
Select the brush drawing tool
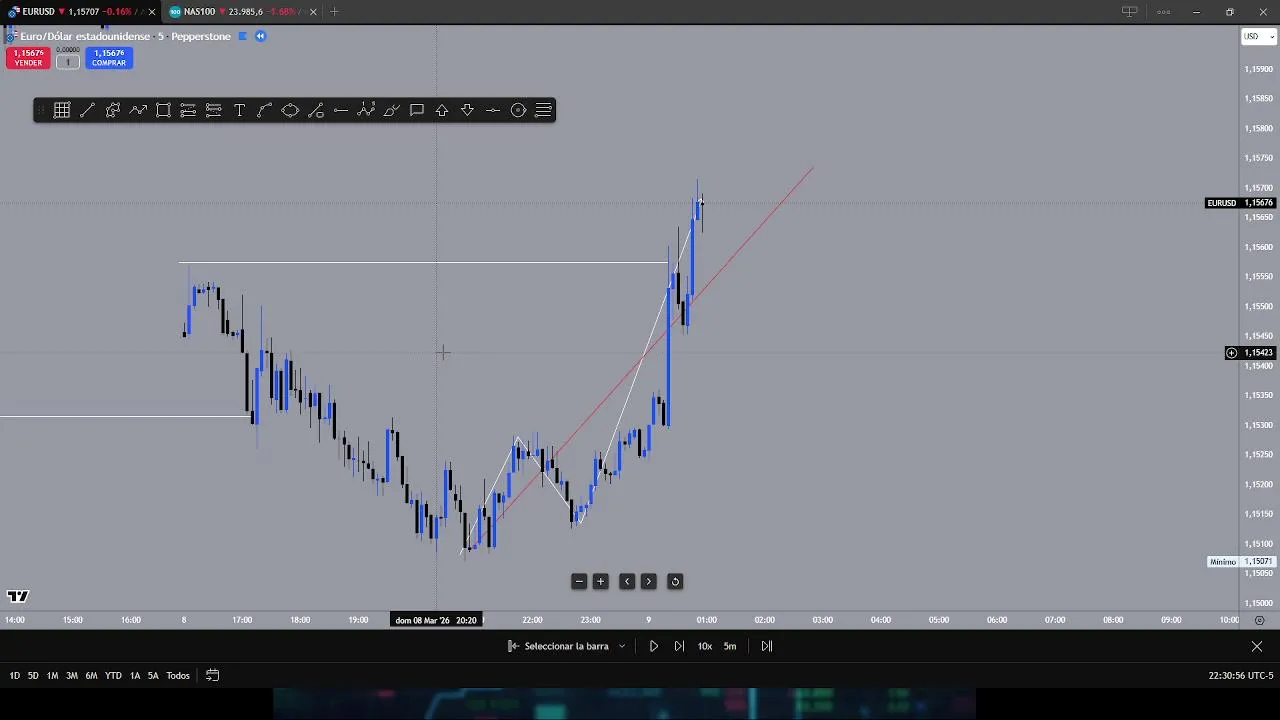[392, 110]
